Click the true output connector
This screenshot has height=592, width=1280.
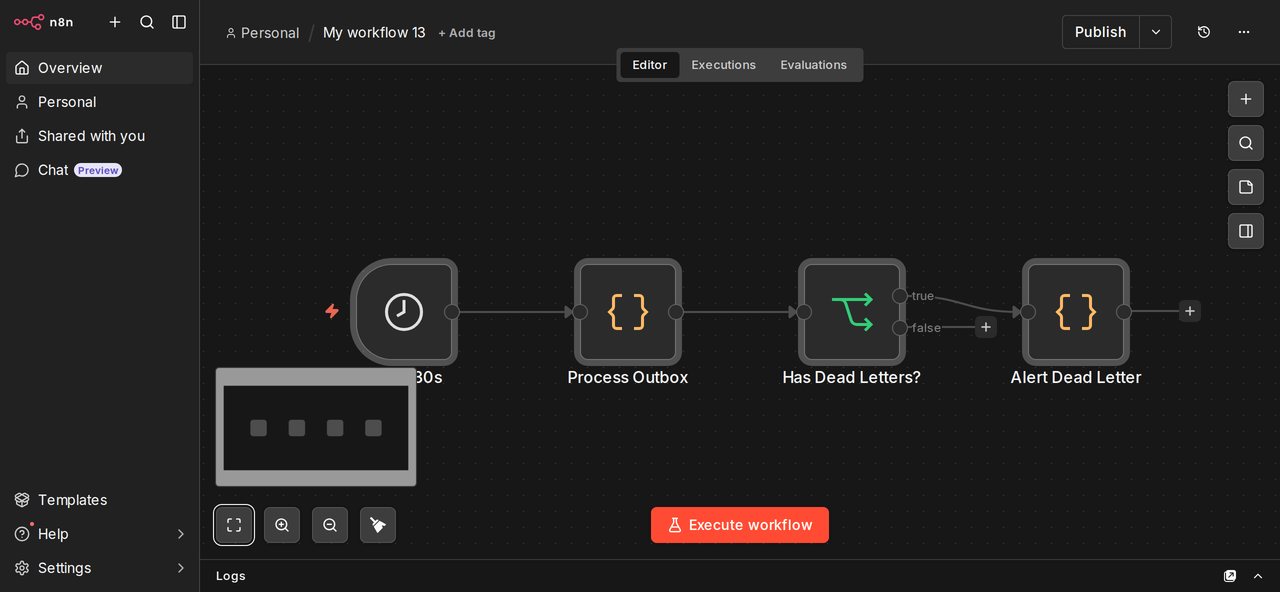coord(900,296)
